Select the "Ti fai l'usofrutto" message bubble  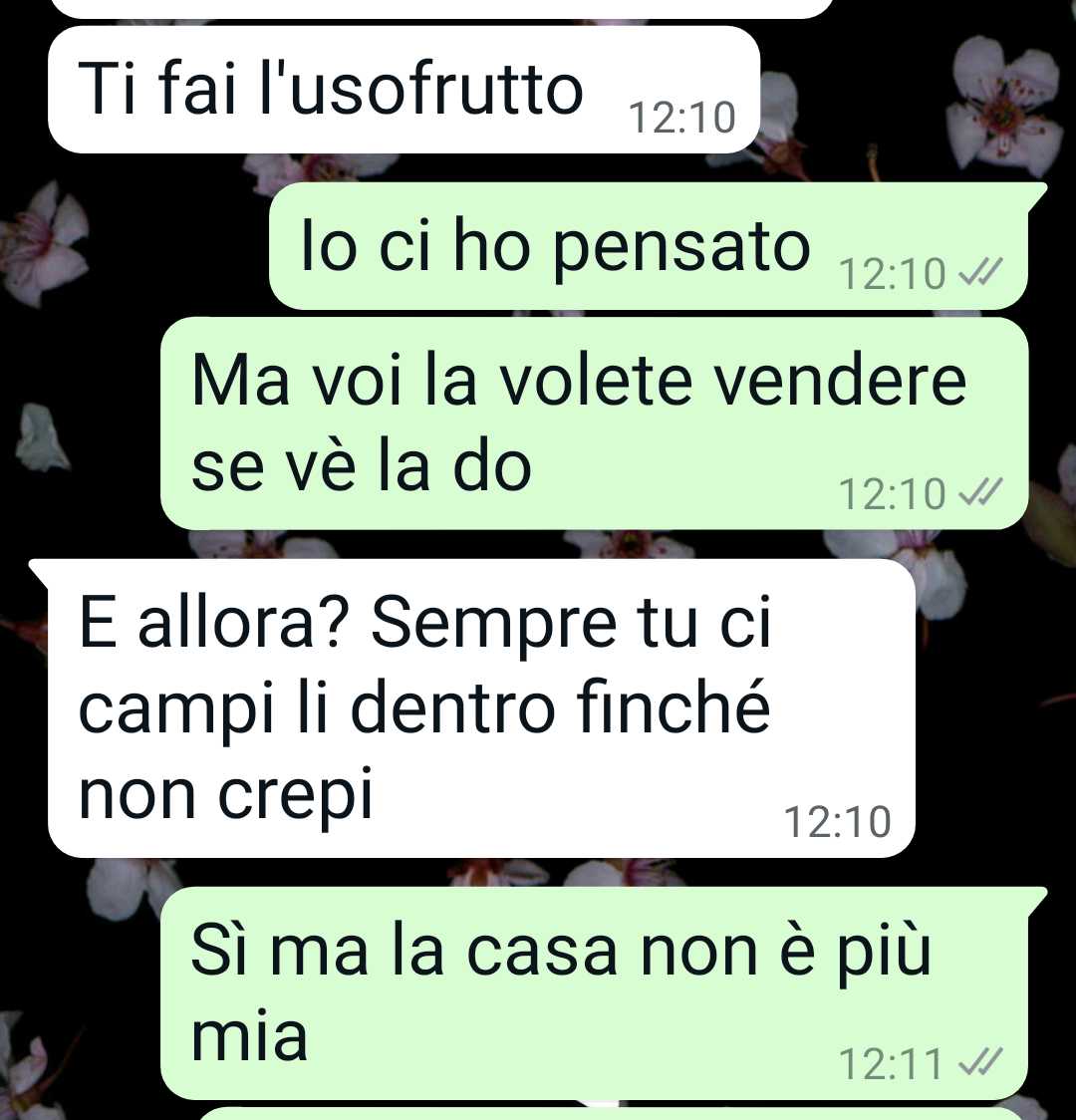point(403,90)
